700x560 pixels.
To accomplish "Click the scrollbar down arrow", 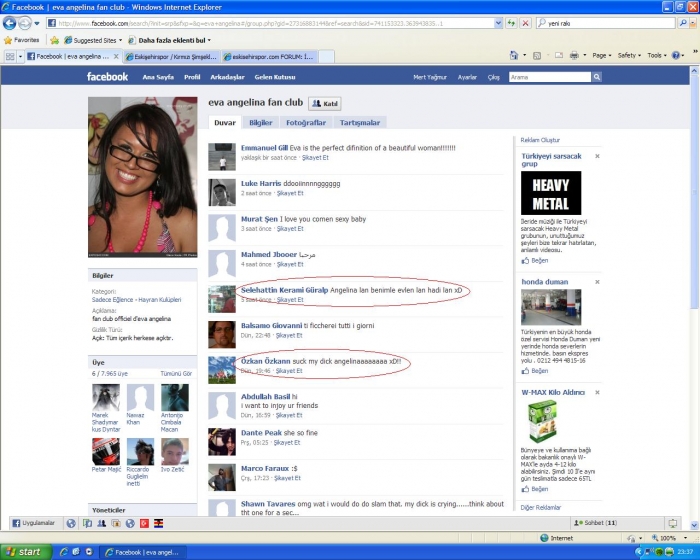I will coord(694,525).
